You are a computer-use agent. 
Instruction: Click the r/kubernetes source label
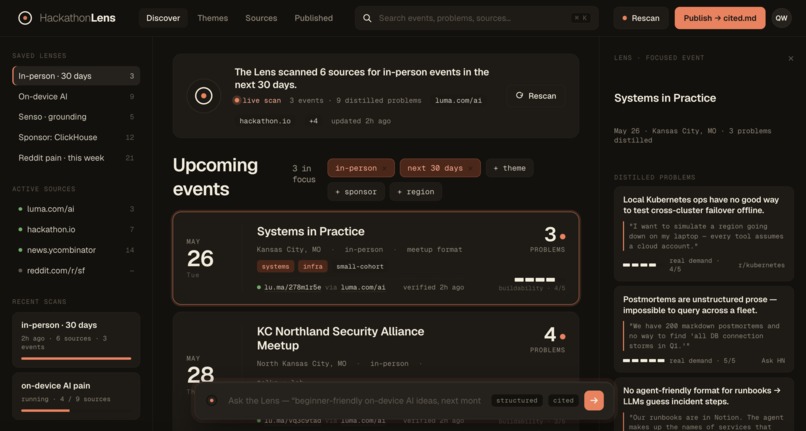coord(761,265)
